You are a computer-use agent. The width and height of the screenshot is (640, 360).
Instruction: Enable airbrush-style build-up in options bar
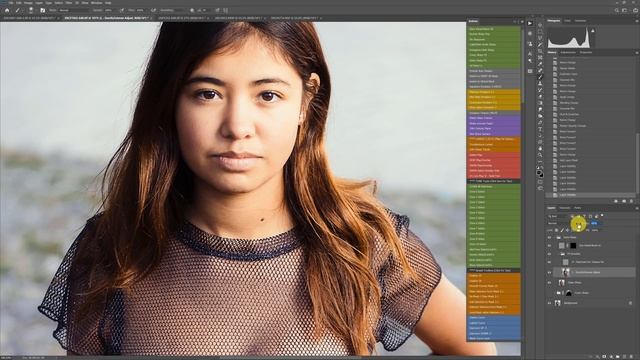point(154,10)
